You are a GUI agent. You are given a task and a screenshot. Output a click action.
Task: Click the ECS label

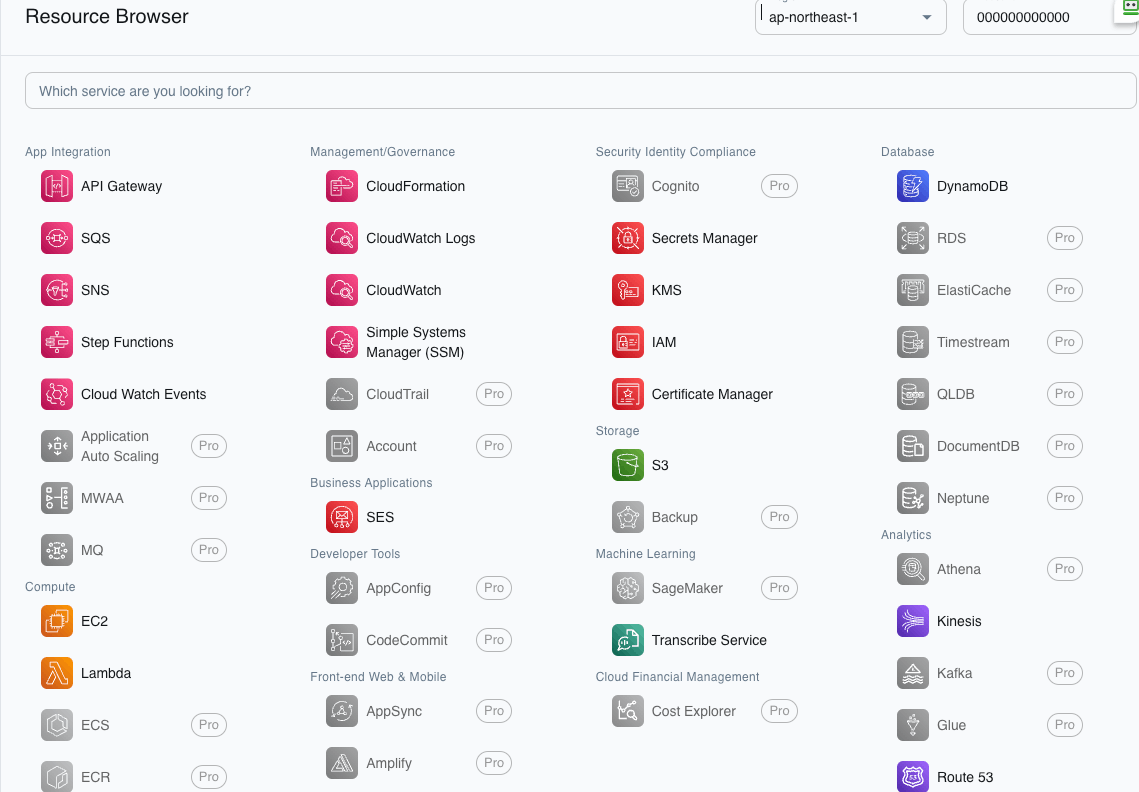[x=95, y=725]
